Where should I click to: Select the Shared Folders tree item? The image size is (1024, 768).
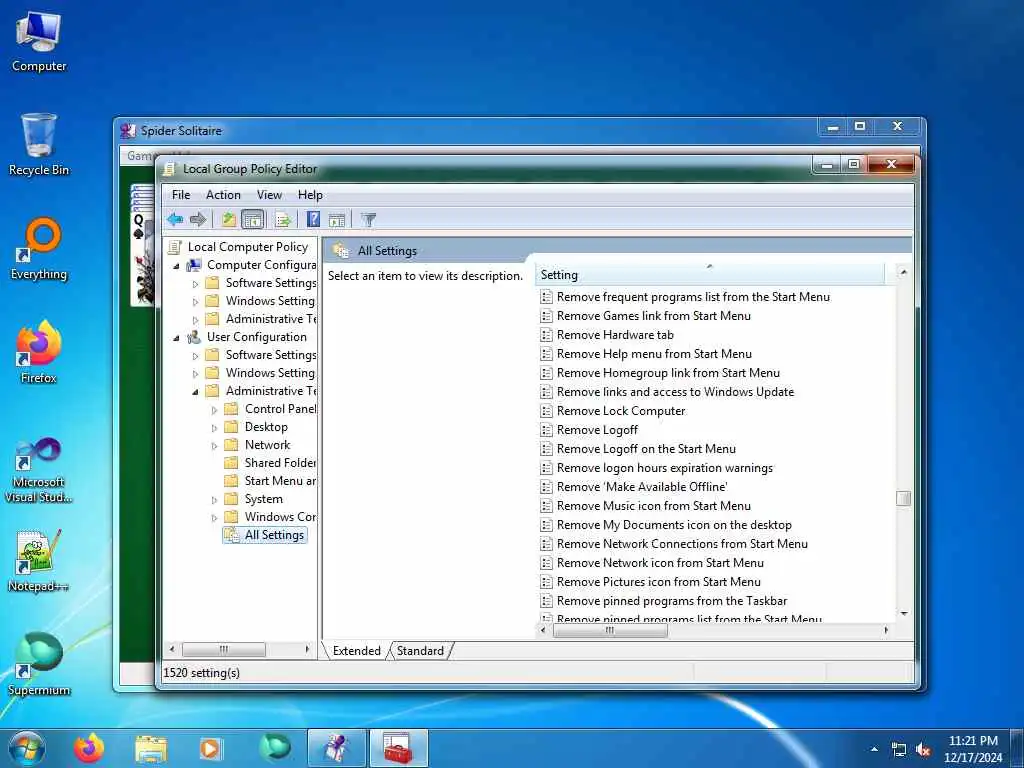tap(280, 462)
